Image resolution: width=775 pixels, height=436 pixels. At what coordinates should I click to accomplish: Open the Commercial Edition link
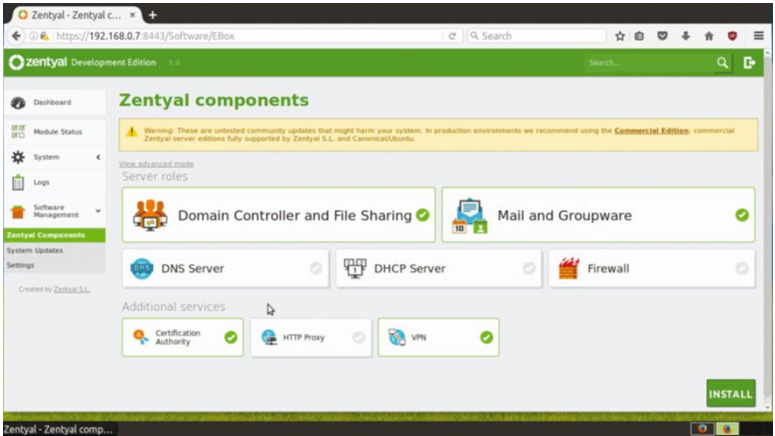coord(651,131)
